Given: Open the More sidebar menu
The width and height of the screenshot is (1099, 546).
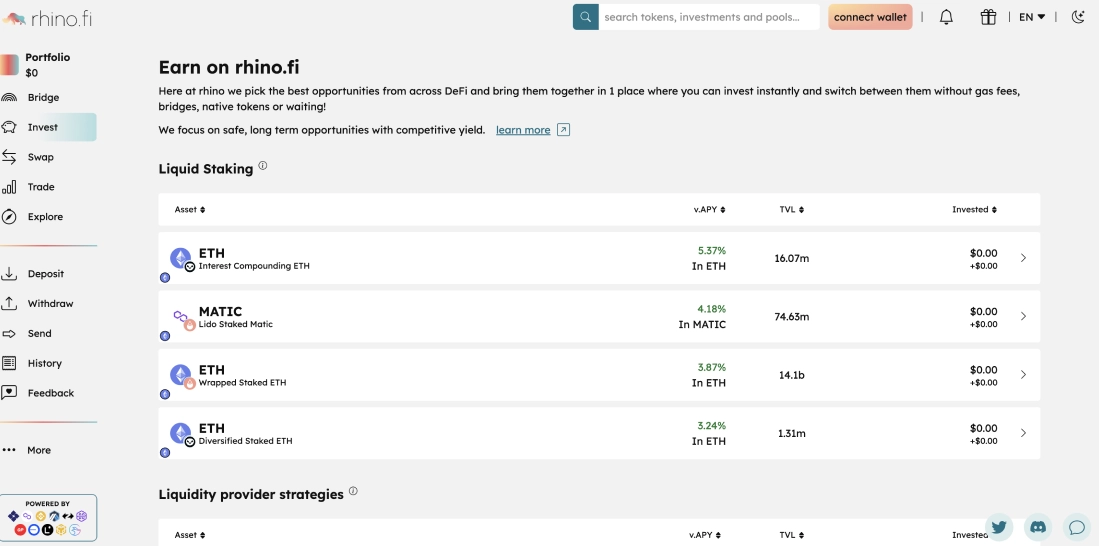Looking at the screenshot, I should click(x=39, y=450).
